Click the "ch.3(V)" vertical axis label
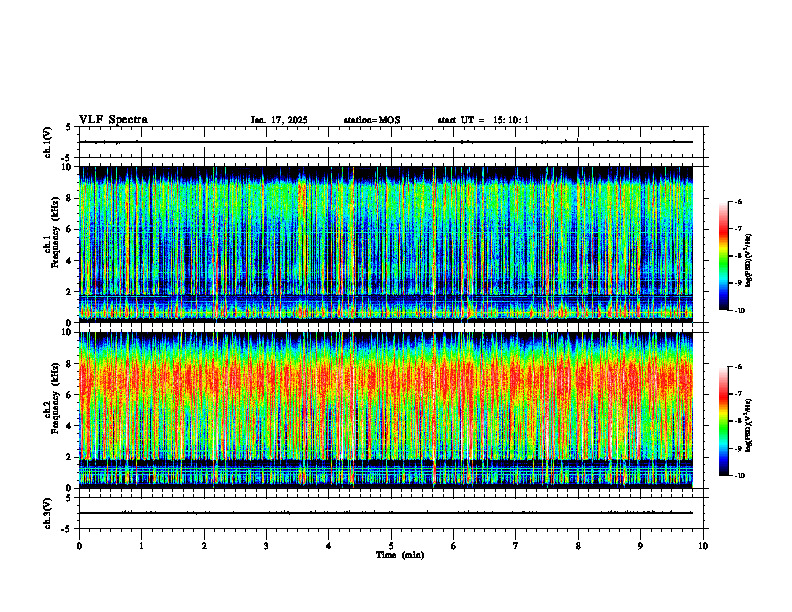Screen dimensions: 792x612 pyautogui.click(x=47, y=513)
